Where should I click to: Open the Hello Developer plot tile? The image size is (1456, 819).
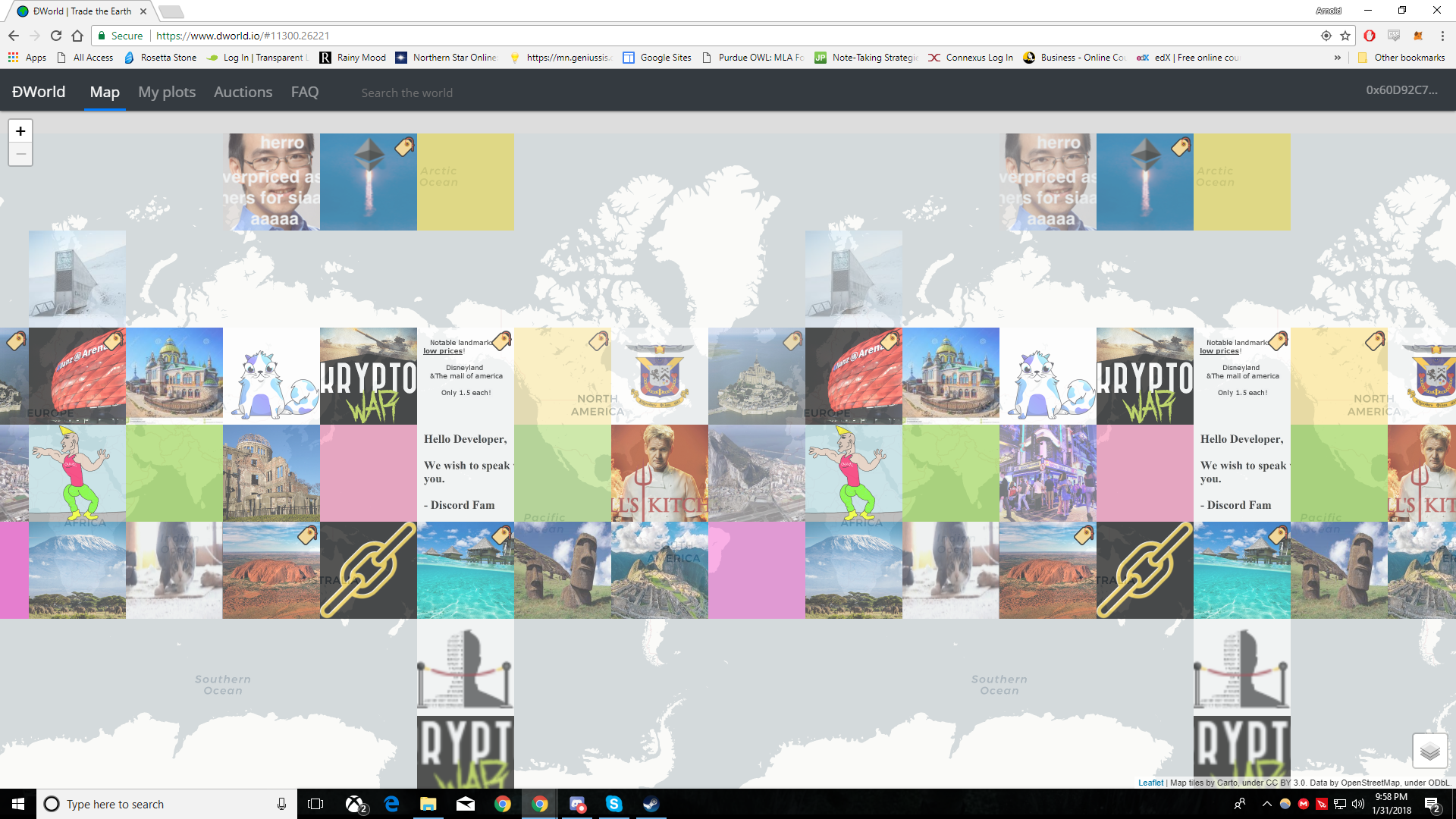[466, 472]
